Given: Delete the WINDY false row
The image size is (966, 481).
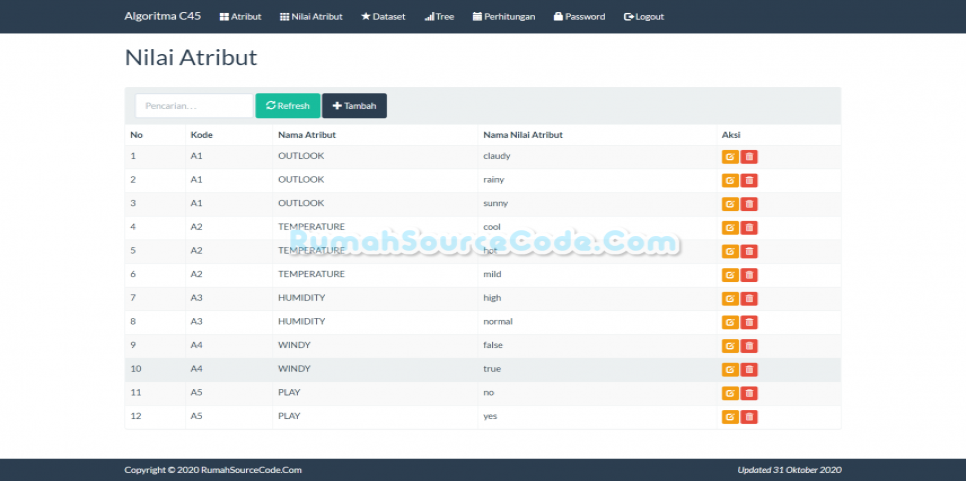Looking at the screenshot, I should tap(749, 346).
